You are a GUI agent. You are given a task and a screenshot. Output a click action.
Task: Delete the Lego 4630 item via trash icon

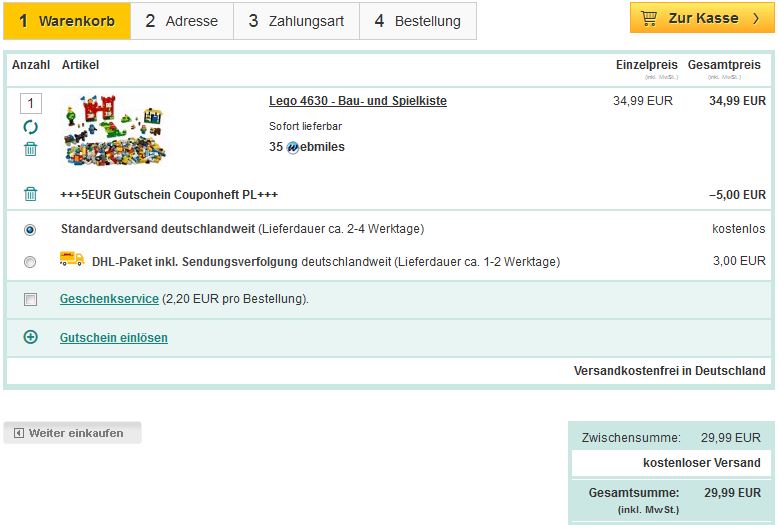click(x=31, y=149)
